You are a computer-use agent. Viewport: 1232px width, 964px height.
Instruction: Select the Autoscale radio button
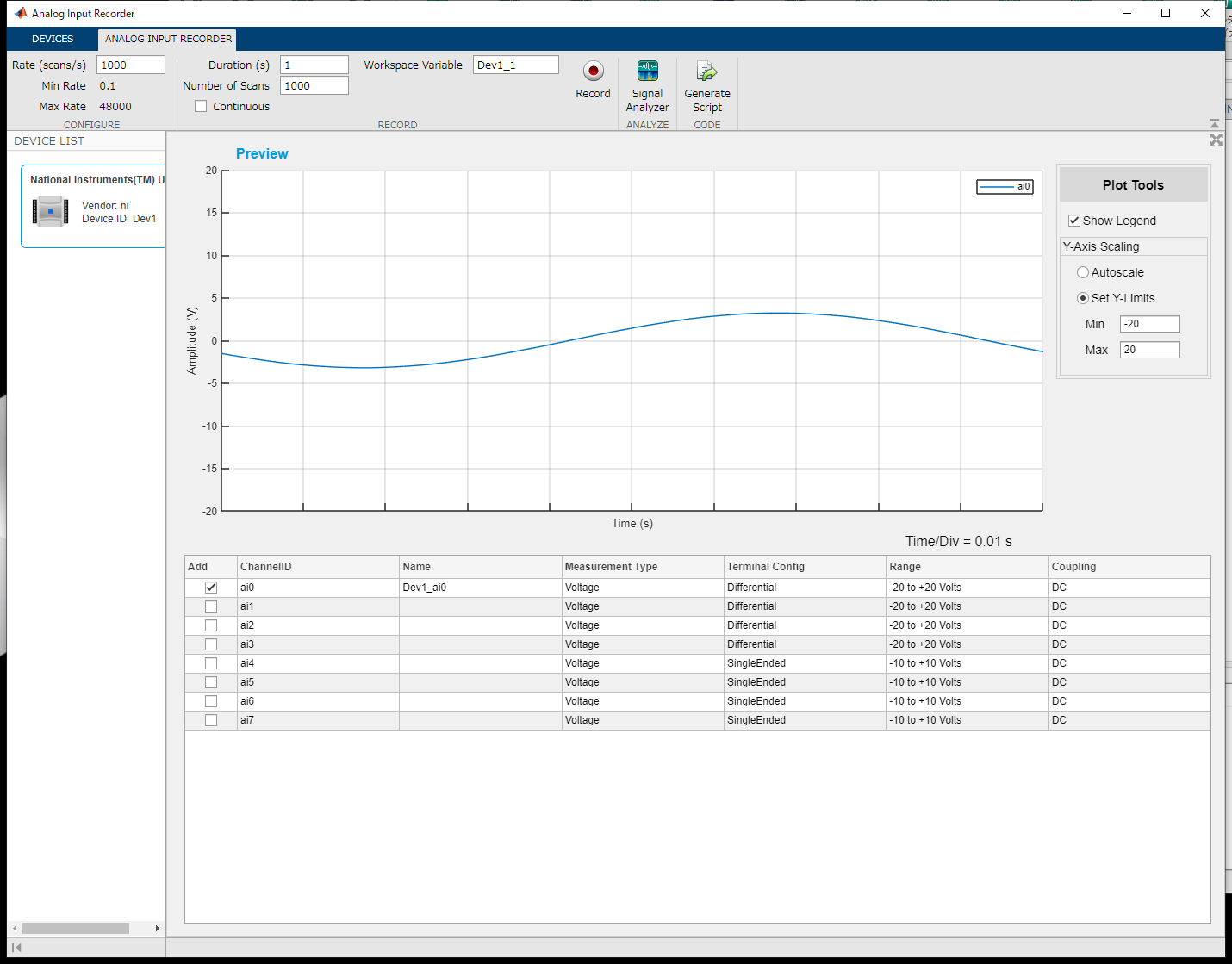click(1083, 272)
